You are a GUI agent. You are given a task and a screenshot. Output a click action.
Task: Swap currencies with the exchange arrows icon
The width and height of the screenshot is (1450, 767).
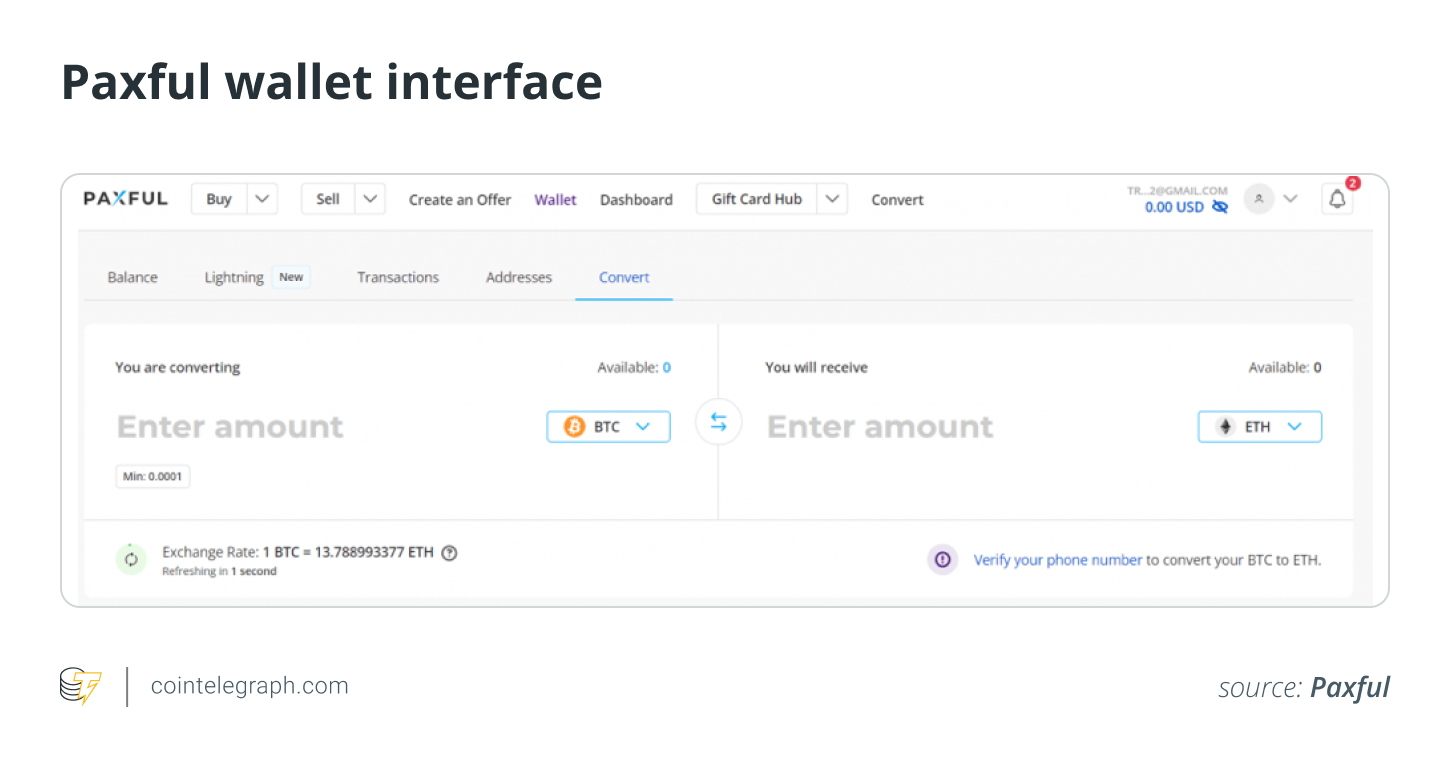[718, 422]
